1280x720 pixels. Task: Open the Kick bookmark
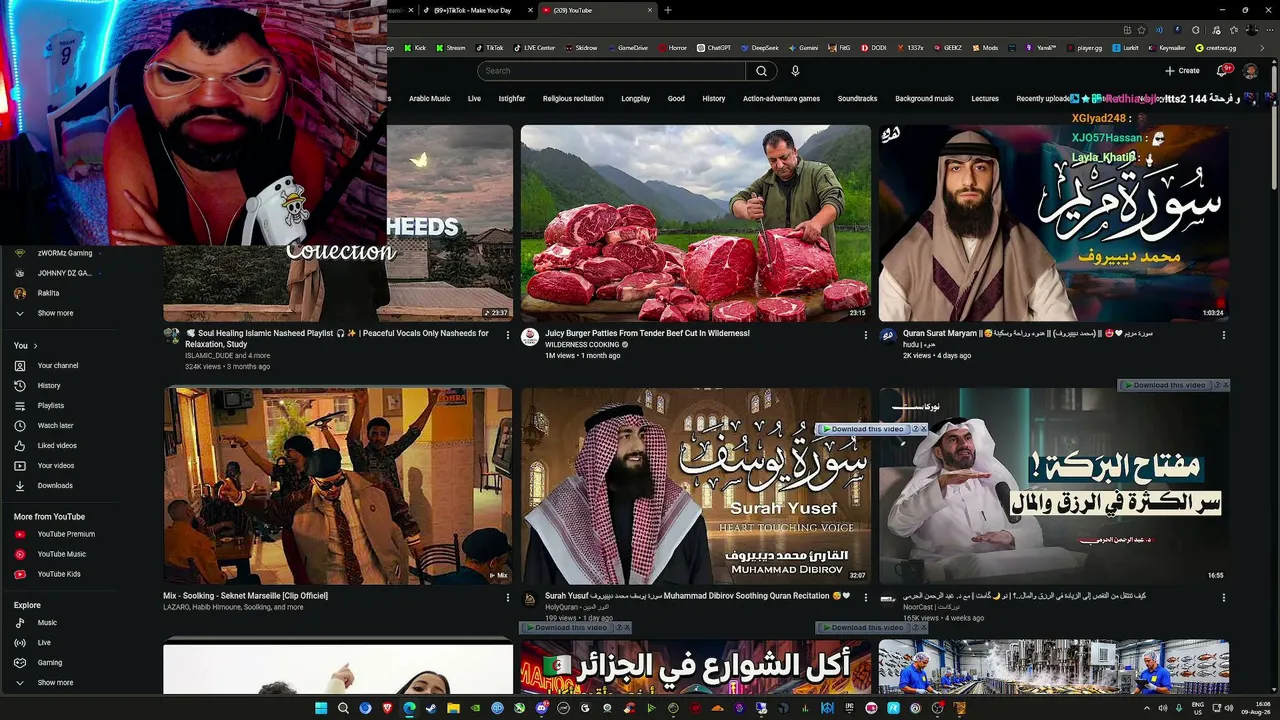(x=414, y=48)
